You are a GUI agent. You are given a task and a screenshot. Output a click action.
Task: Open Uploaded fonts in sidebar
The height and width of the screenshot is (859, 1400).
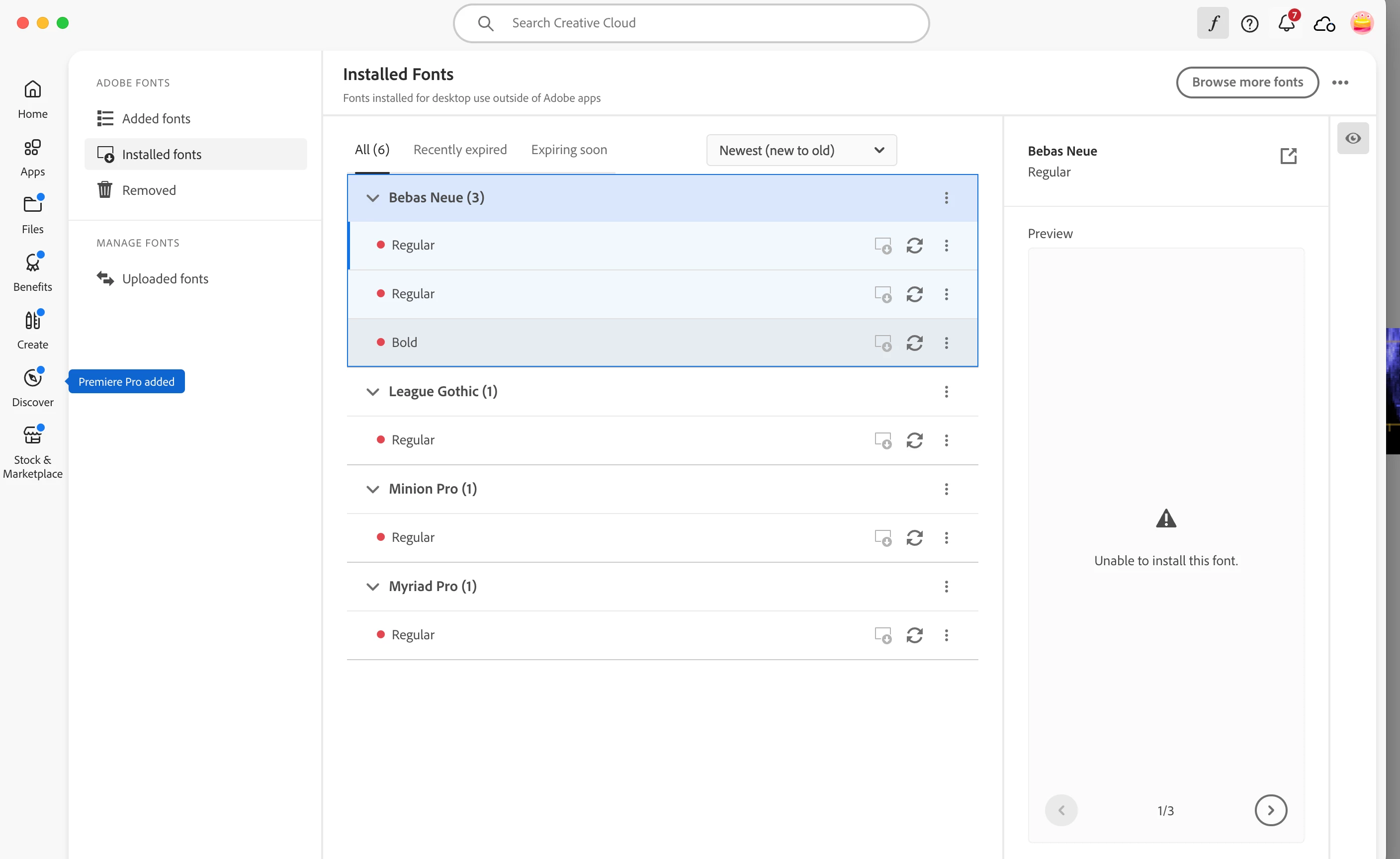(x=165, y=278)
